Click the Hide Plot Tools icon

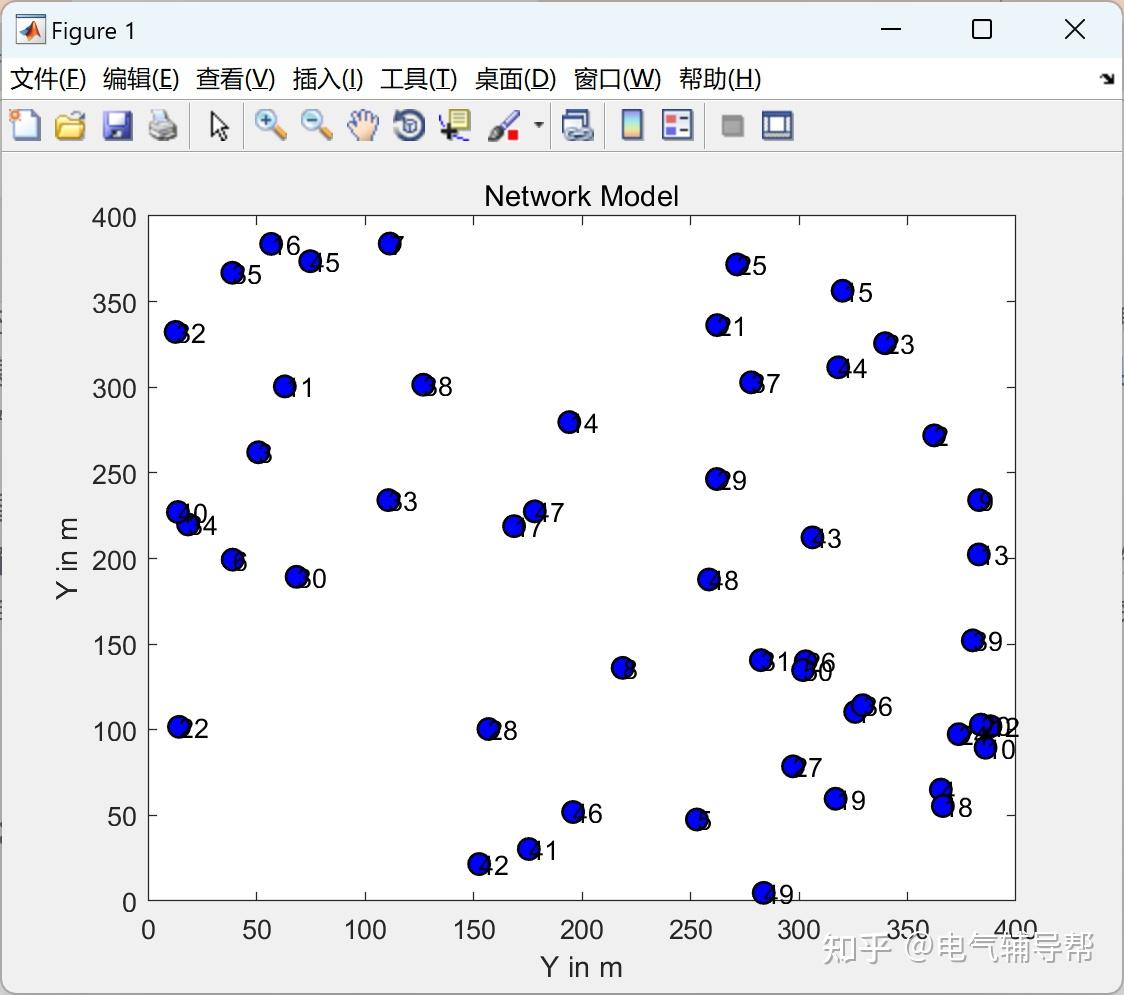tap(732, 126)
